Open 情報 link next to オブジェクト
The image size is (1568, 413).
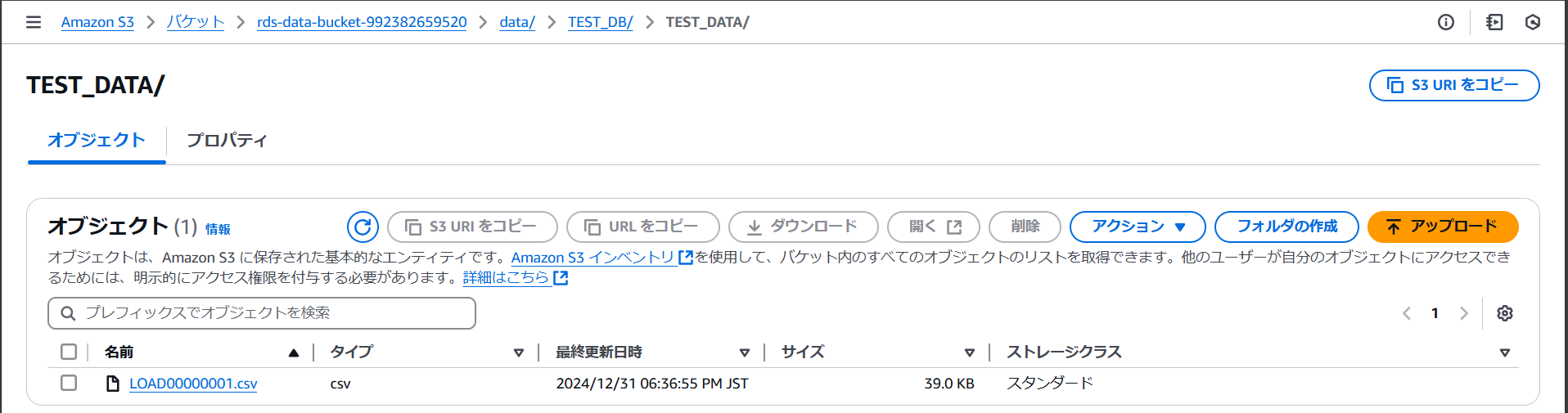[218, 230]
